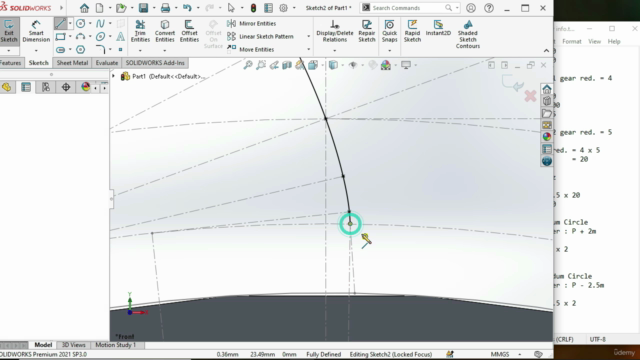Collapse the CommandManager ribbon chevron
This screenshot has height=360, width=640.
546,51
